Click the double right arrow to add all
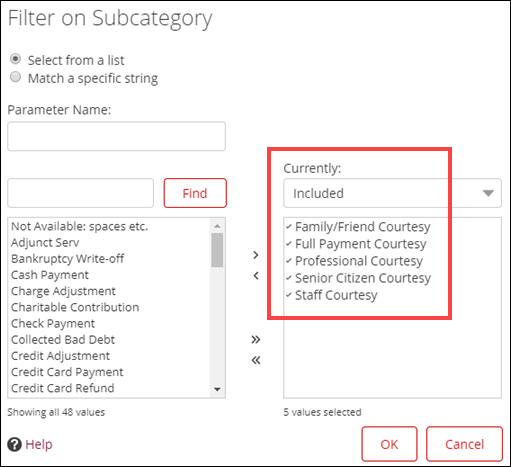The width and height of the screenshot is (511, 467). (256, 339)
